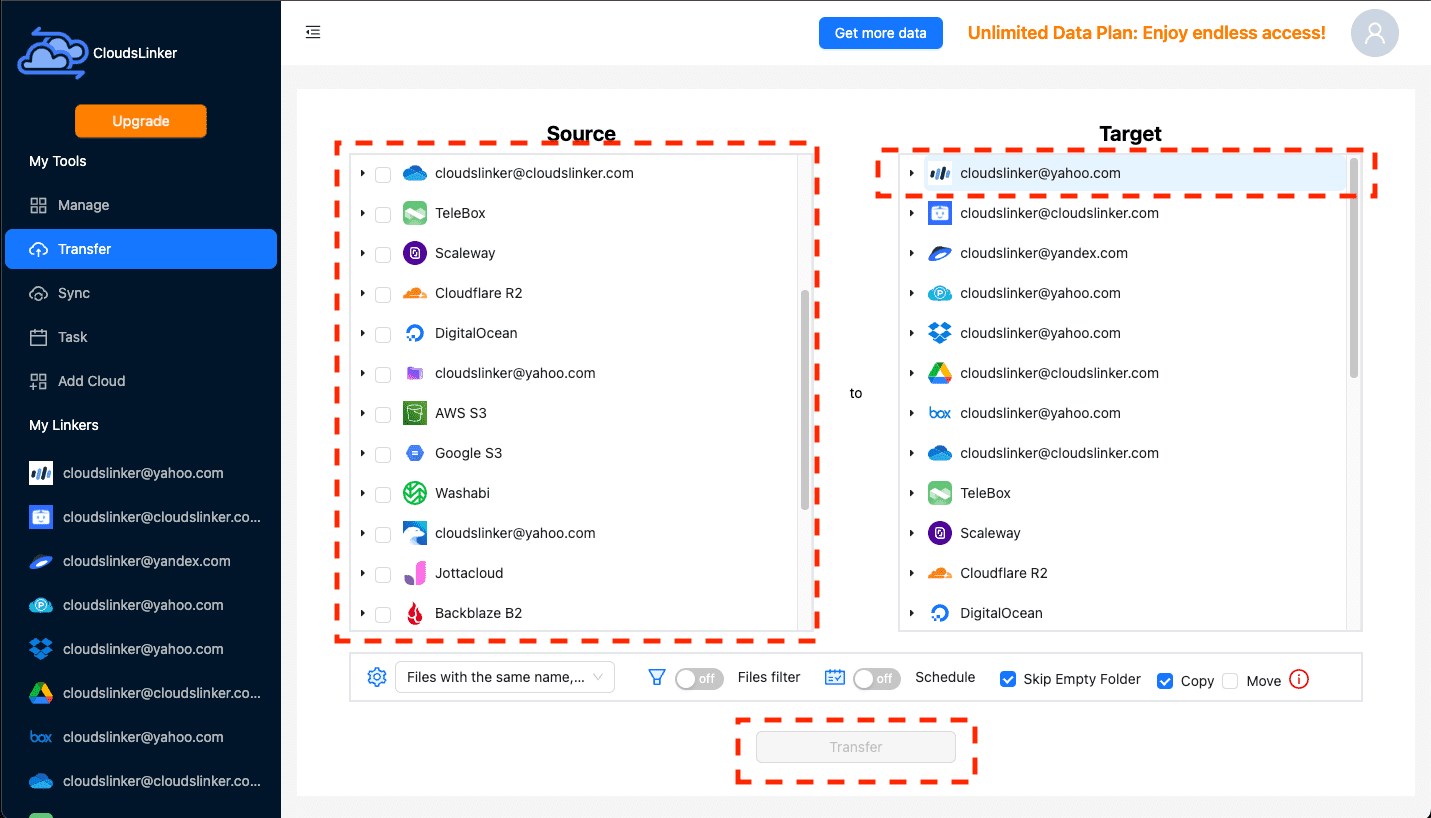
Task: Click the AWS S3 icon in Source list
Action: click(415, 413)
